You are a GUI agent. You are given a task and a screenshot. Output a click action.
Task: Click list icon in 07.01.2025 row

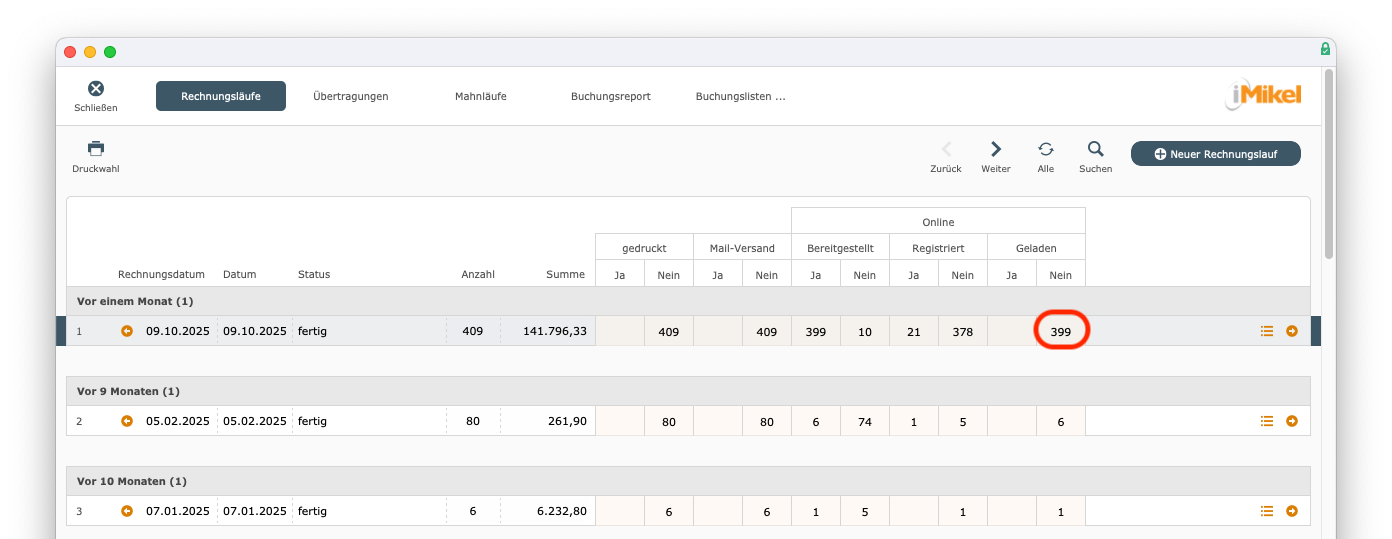(x=1267, y=511)
